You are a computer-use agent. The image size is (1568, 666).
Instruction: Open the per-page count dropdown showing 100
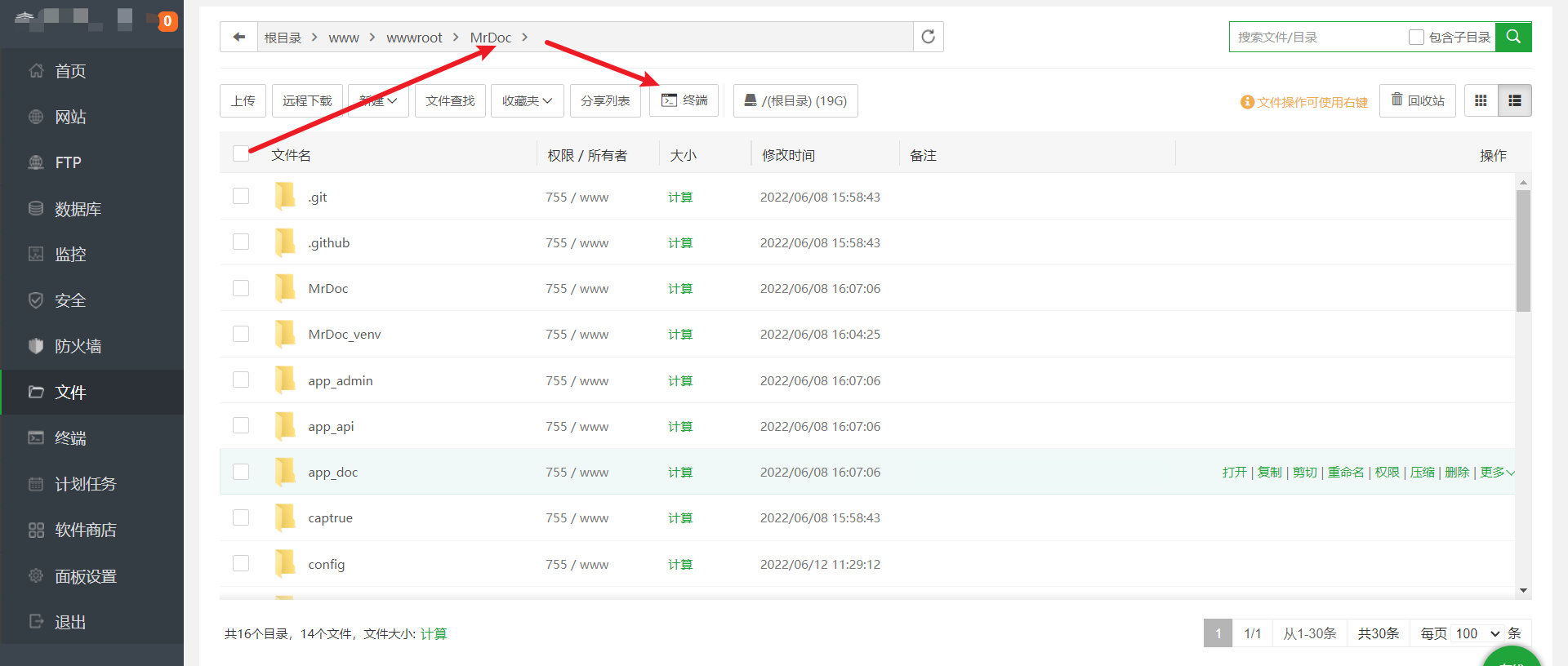coord(1477,633)
